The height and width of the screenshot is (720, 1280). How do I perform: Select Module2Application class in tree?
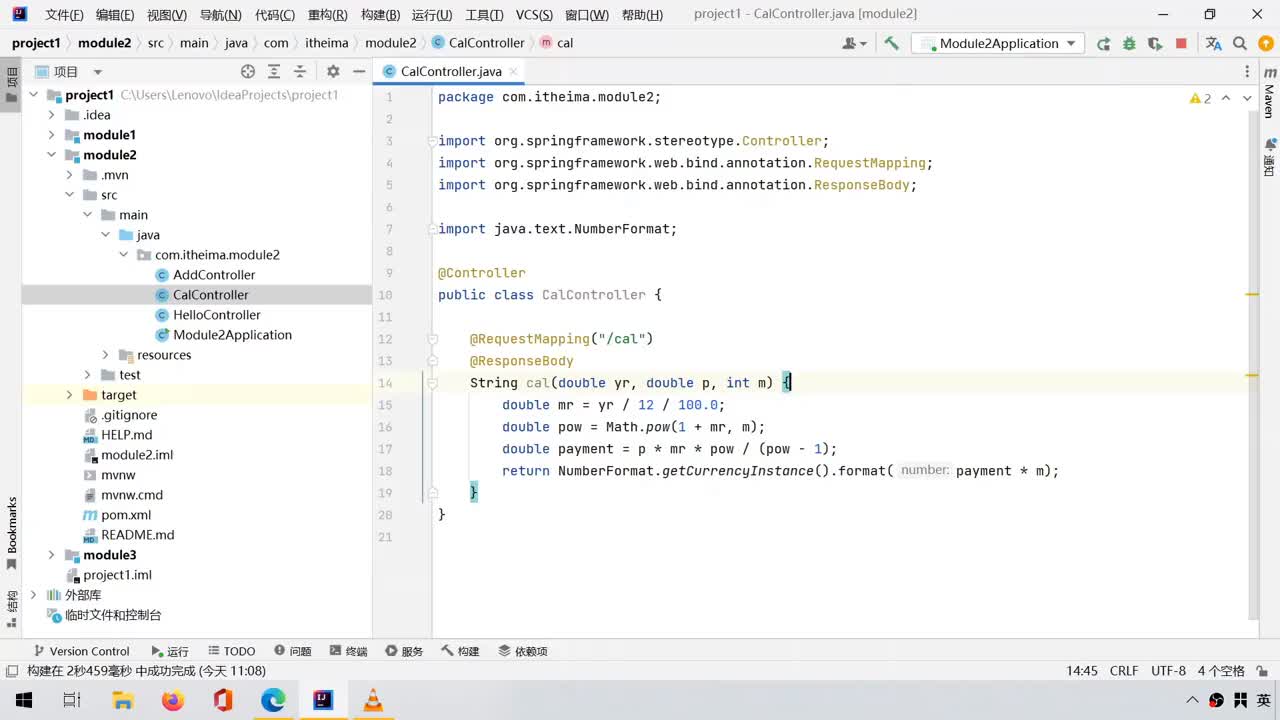click(x=232, y=335)
